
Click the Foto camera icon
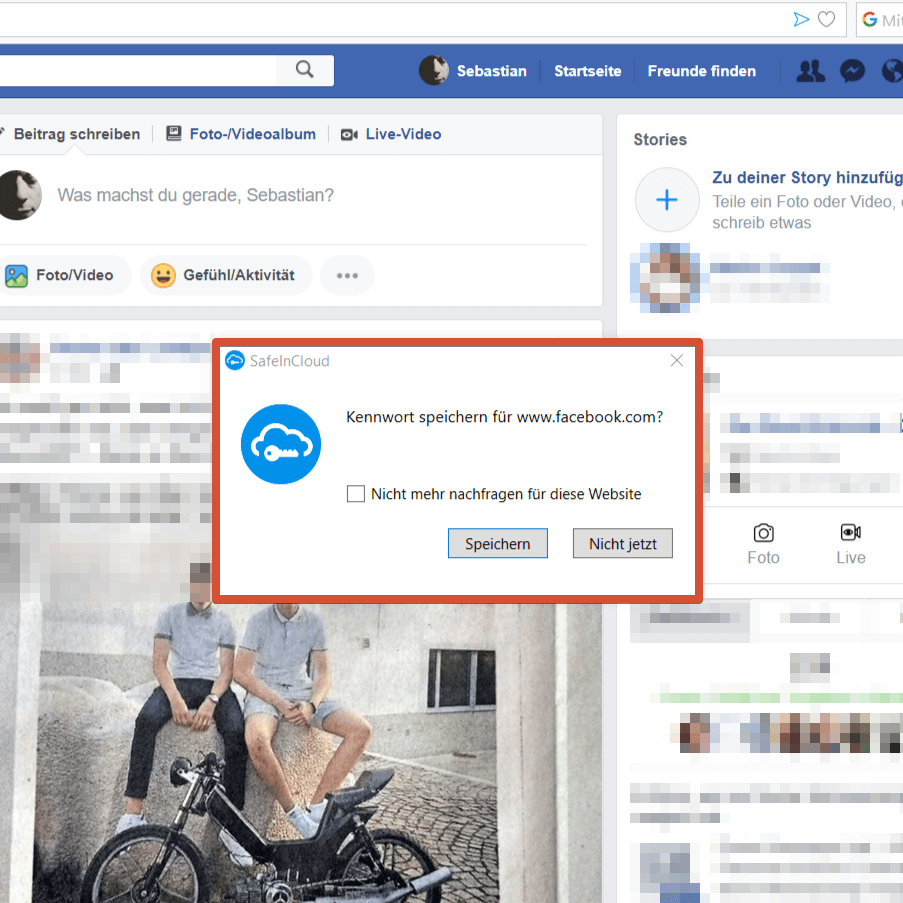[x=763, y=532]
